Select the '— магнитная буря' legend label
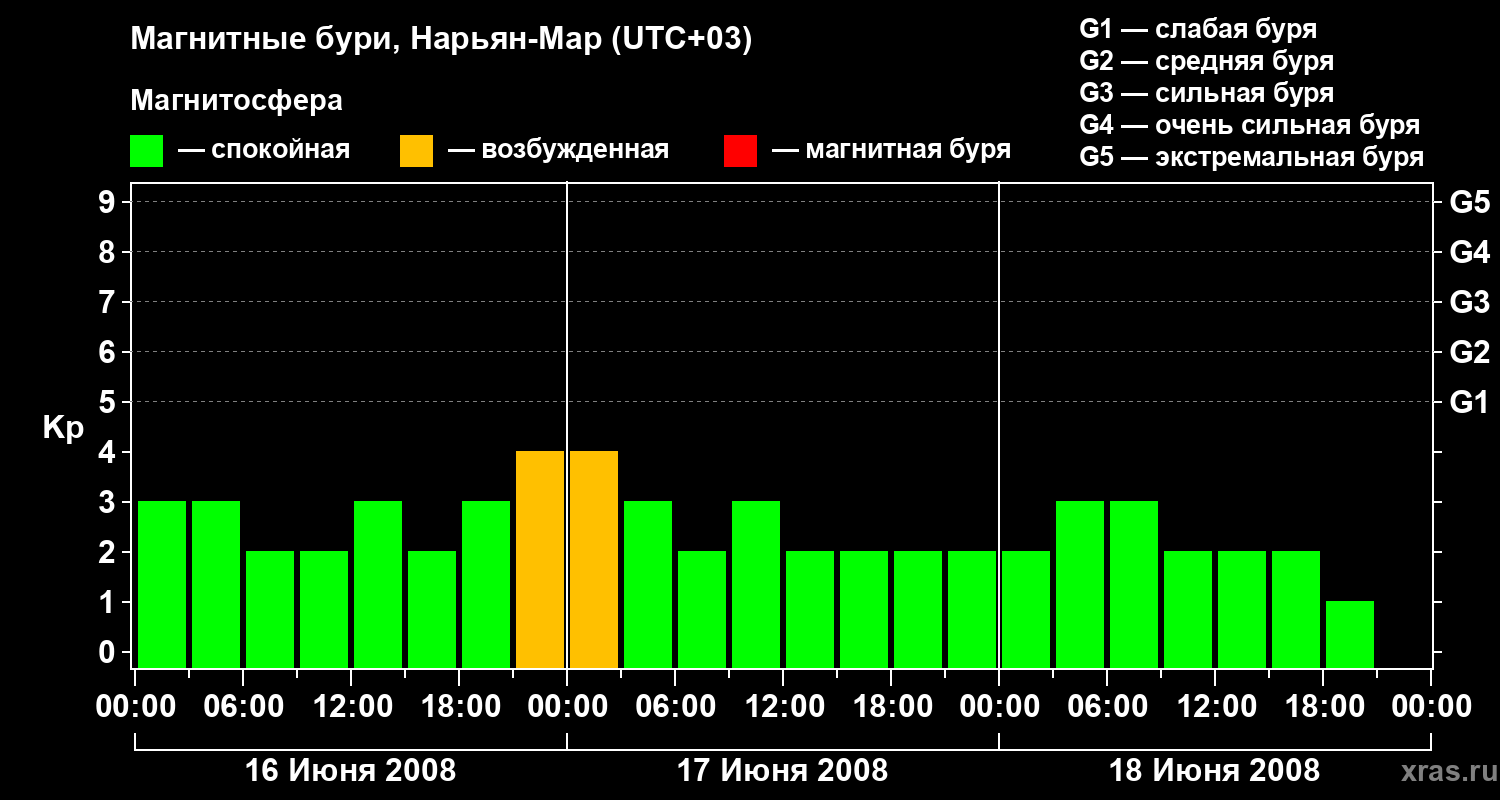 point(892,150)
